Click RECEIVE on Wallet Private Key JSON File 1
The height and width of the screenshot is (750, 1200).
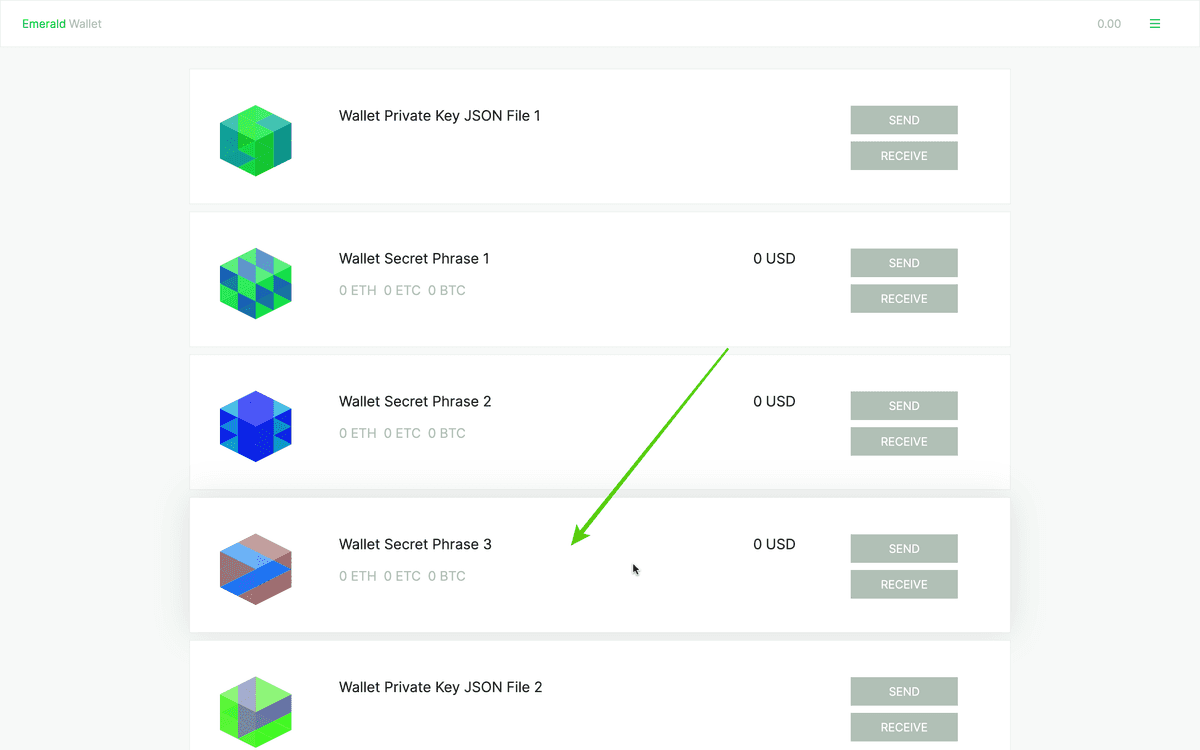pyautogui.click(x=903, y=155)
